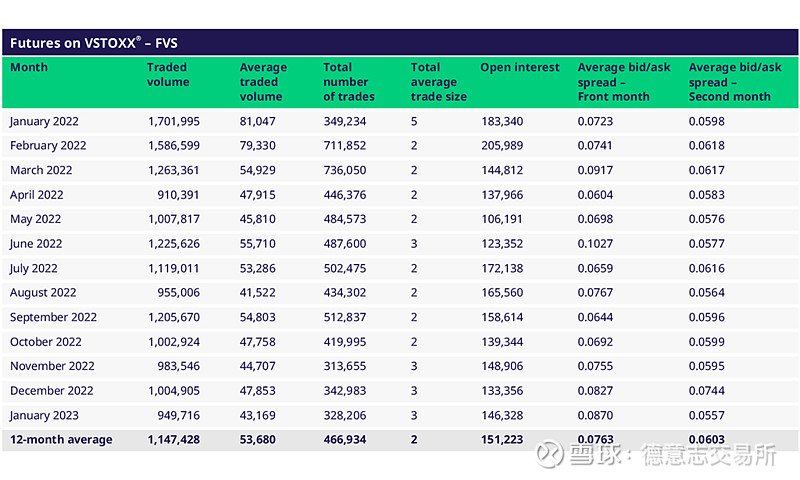Select the "12-month average" summary row label
Viewport: 800px width, 480px height.
tap(61, 440)
